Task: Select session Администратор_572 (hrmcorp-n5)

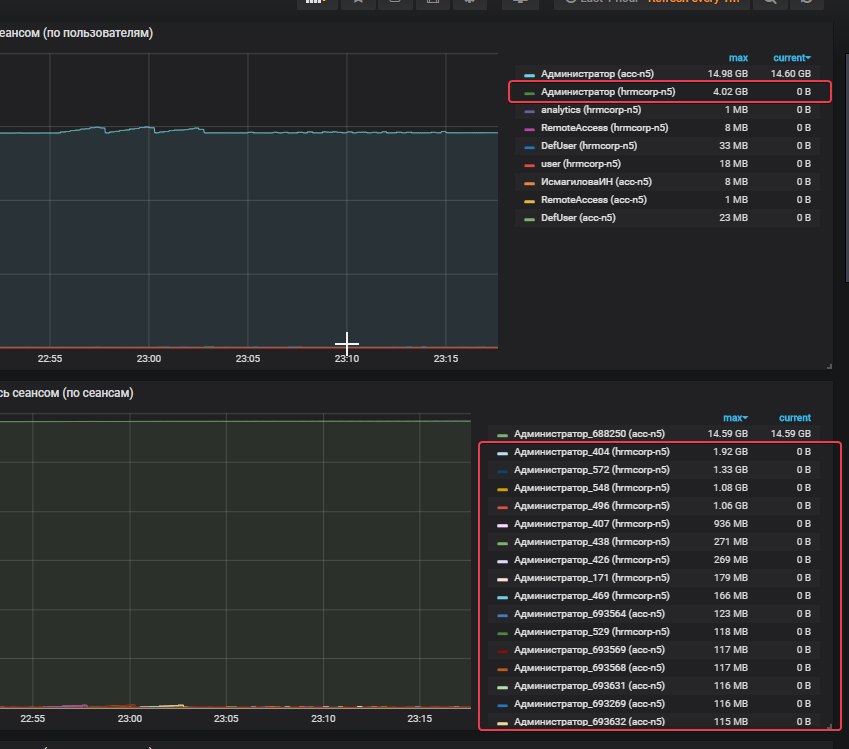Action: (591, 470)
